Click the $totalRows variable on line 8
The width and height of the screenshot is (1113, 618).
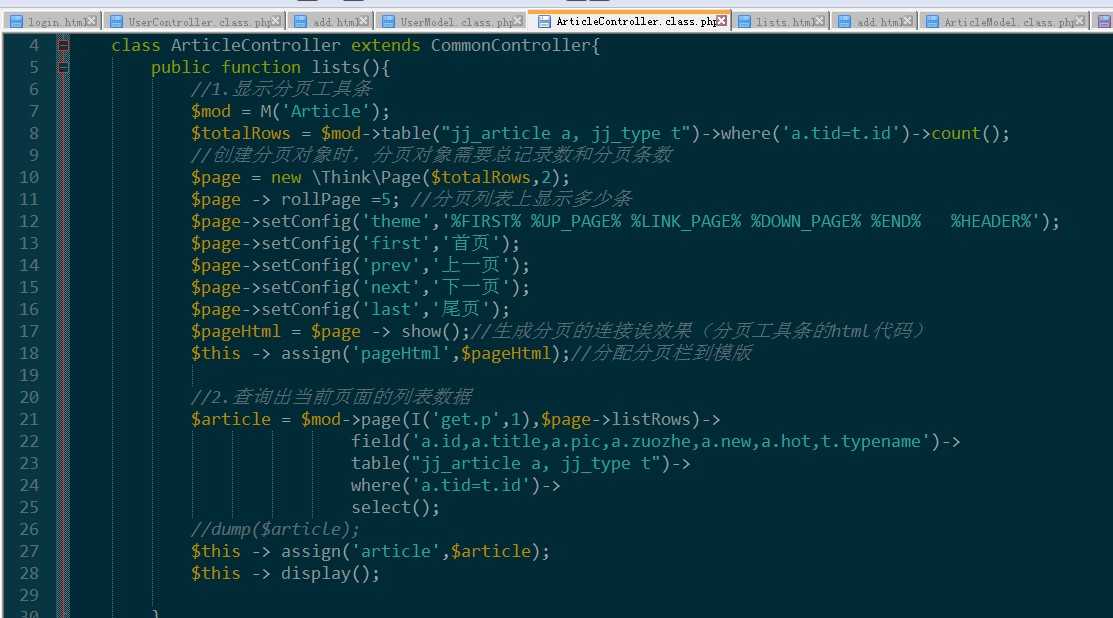pyautogui.click(x=240, y=133)
